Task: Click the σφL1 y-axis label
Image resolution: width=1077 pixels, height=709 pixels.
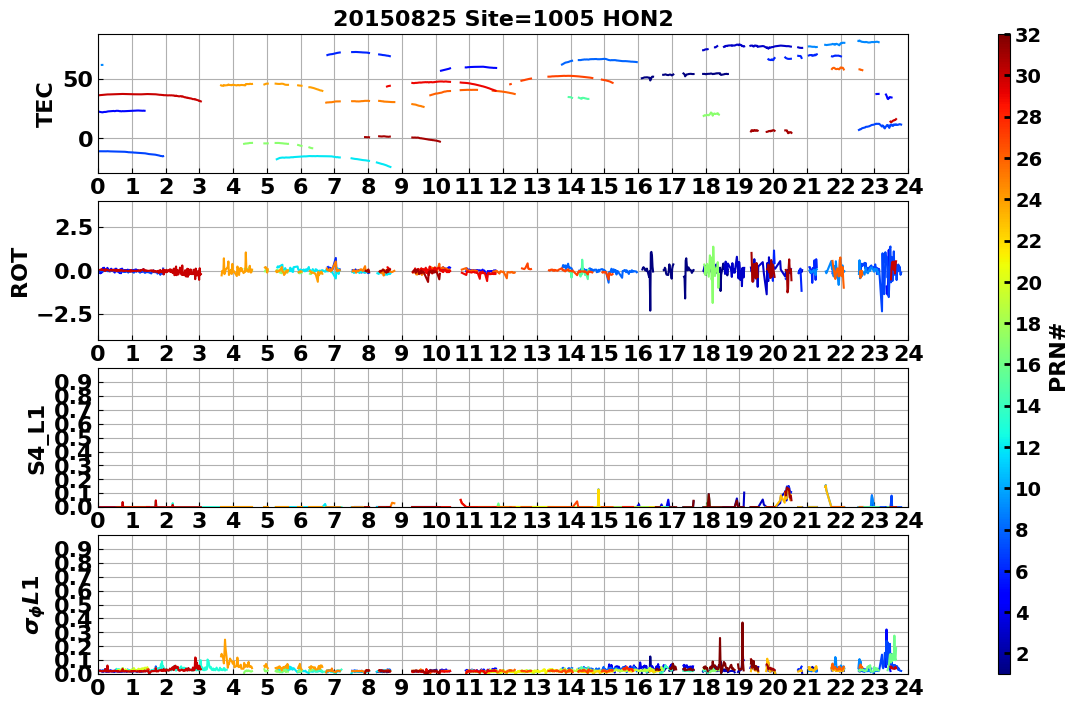Action: [33, 605]
